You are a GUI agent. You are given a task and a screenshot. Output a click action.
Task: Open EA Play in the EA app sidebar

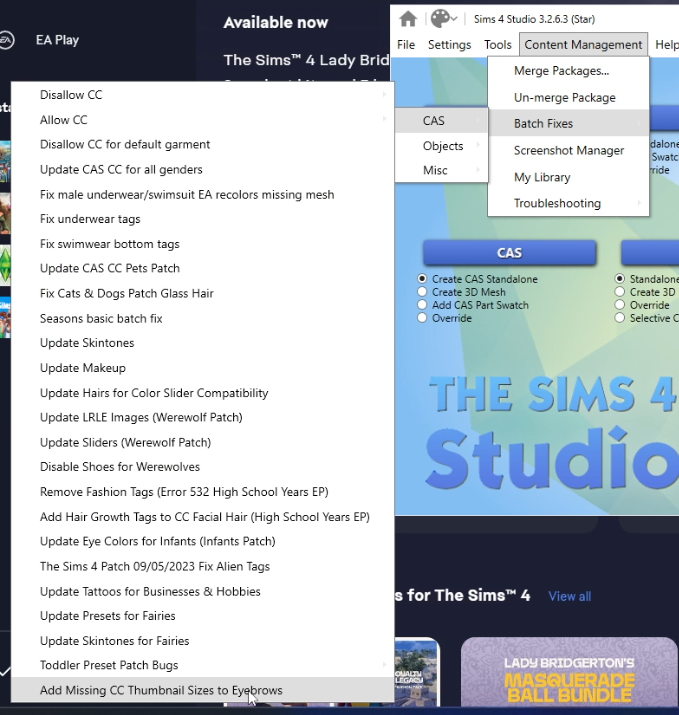coord(57,40)
